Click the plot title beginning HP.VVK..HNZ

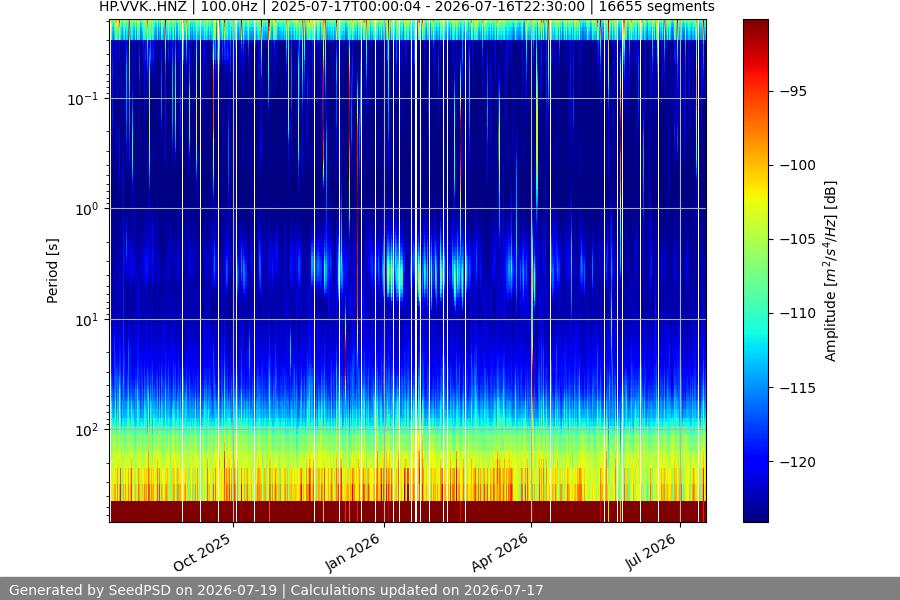[x=407, y=7]
